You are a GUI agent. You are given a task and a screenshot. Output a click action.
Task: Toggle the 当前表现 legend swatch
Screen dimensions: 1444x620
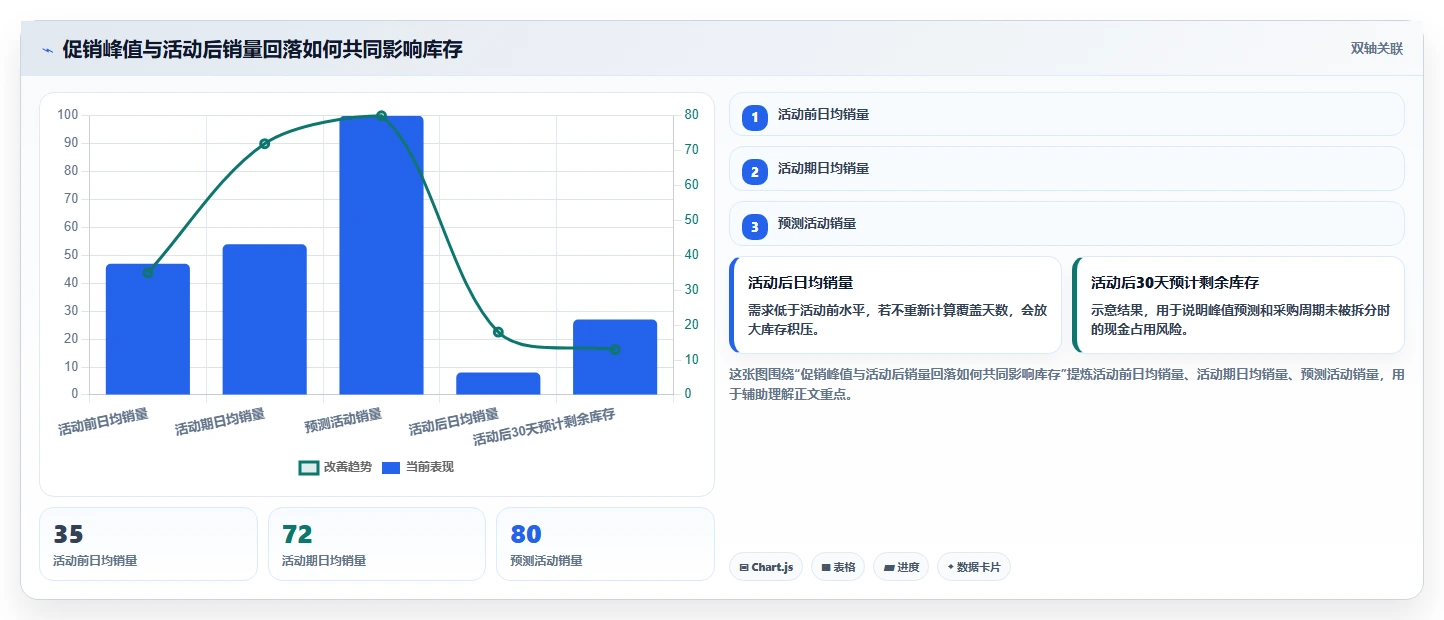click(x=391, y=467)
